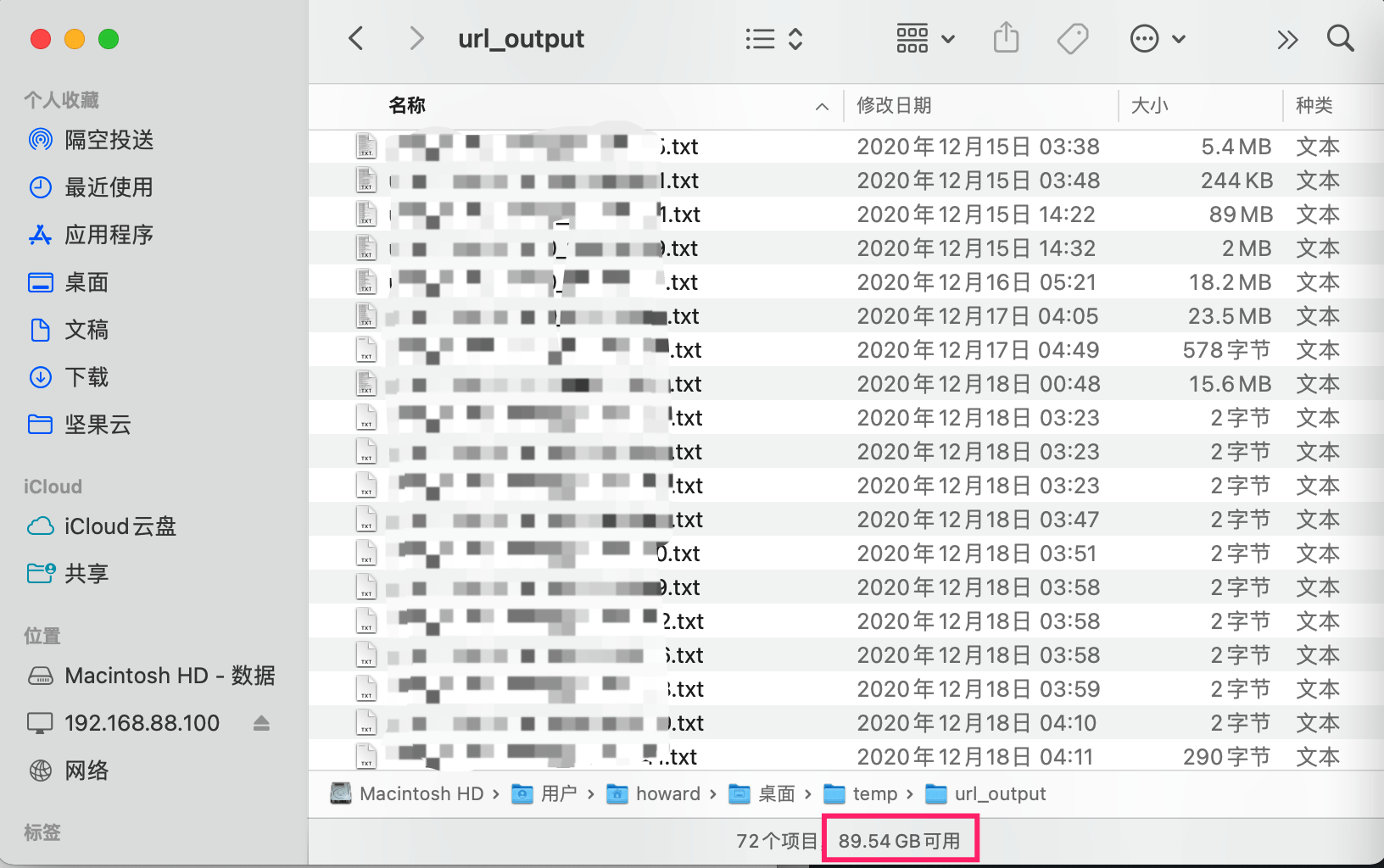
Task: Select file modified 2020年12月15日 03:38
Action: click(846, 147)
